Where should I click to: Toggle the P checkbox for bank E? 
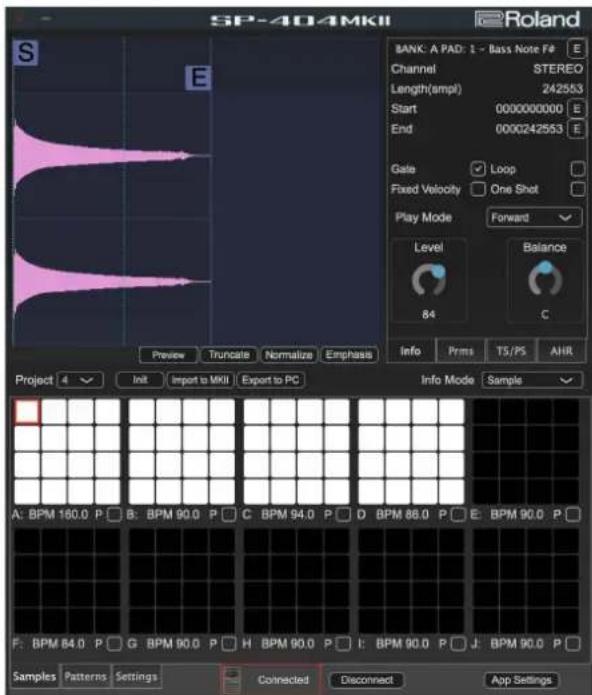[573, 515]
